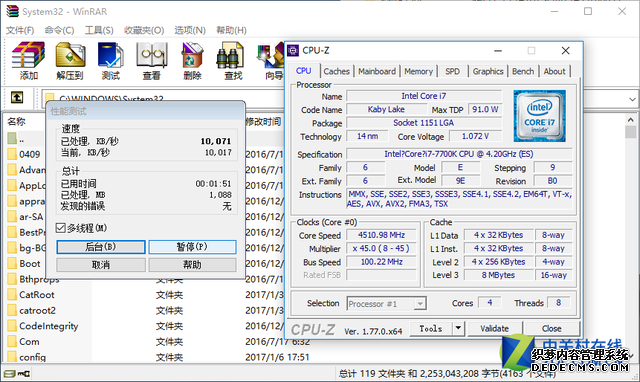
Task: Open the WinRAR address bar dropdown
Action: pyautogui.click(x=632, y=99)
